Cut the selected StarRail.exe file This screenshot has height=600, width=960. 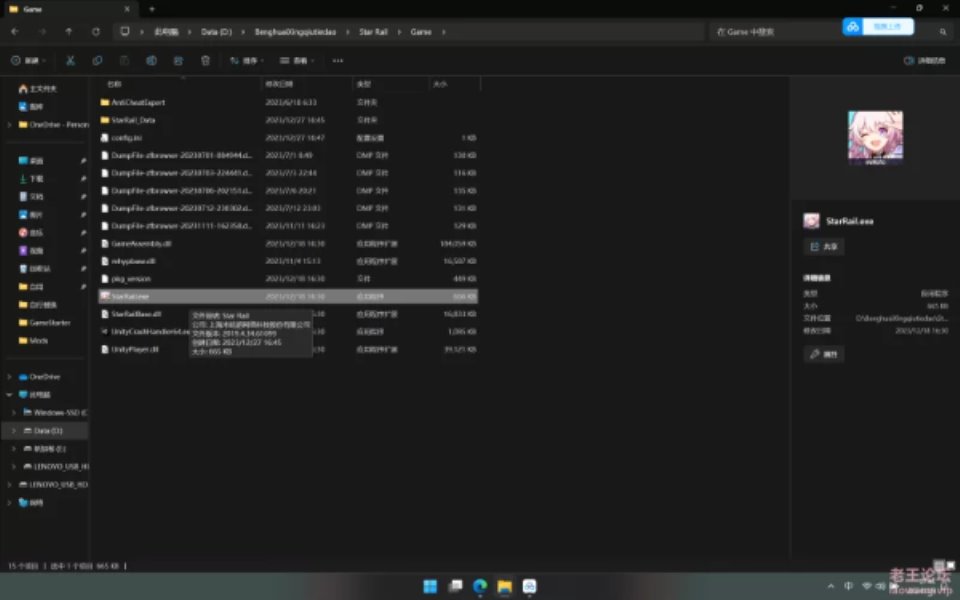[70, 61]
